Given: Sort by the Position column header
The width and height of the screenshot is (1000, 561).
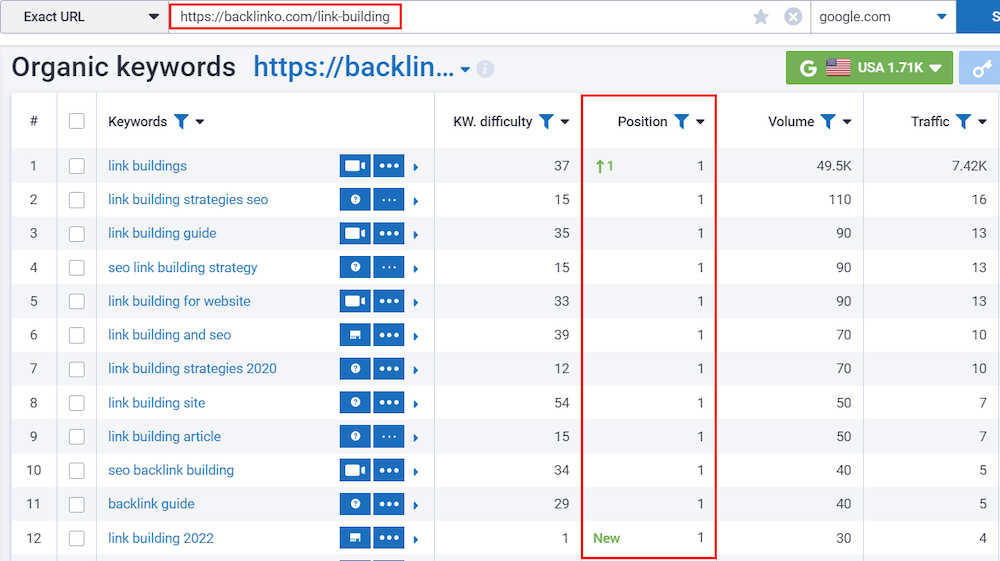Looking at the screenshot, I should 642,122.
